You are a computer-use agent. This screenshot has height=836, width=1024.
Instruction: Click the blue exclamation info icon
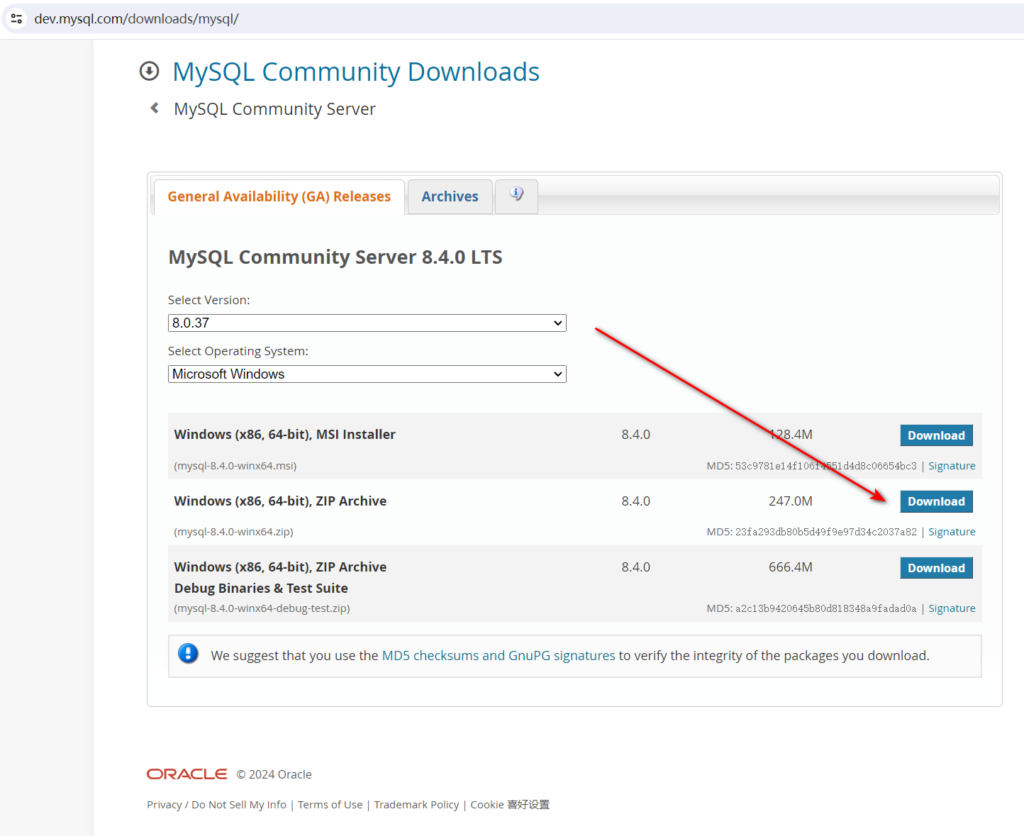(188, 653)
